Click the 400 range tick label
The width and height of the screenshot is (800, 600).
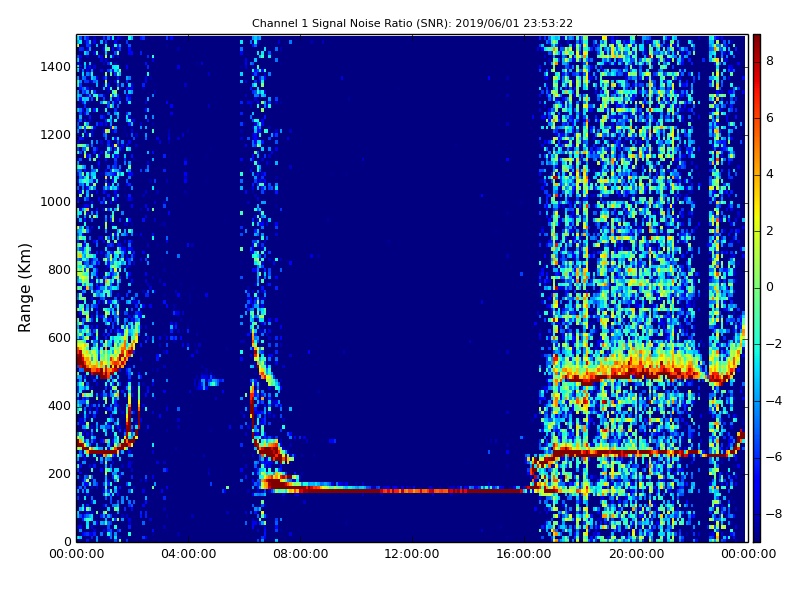click(59, 406)
